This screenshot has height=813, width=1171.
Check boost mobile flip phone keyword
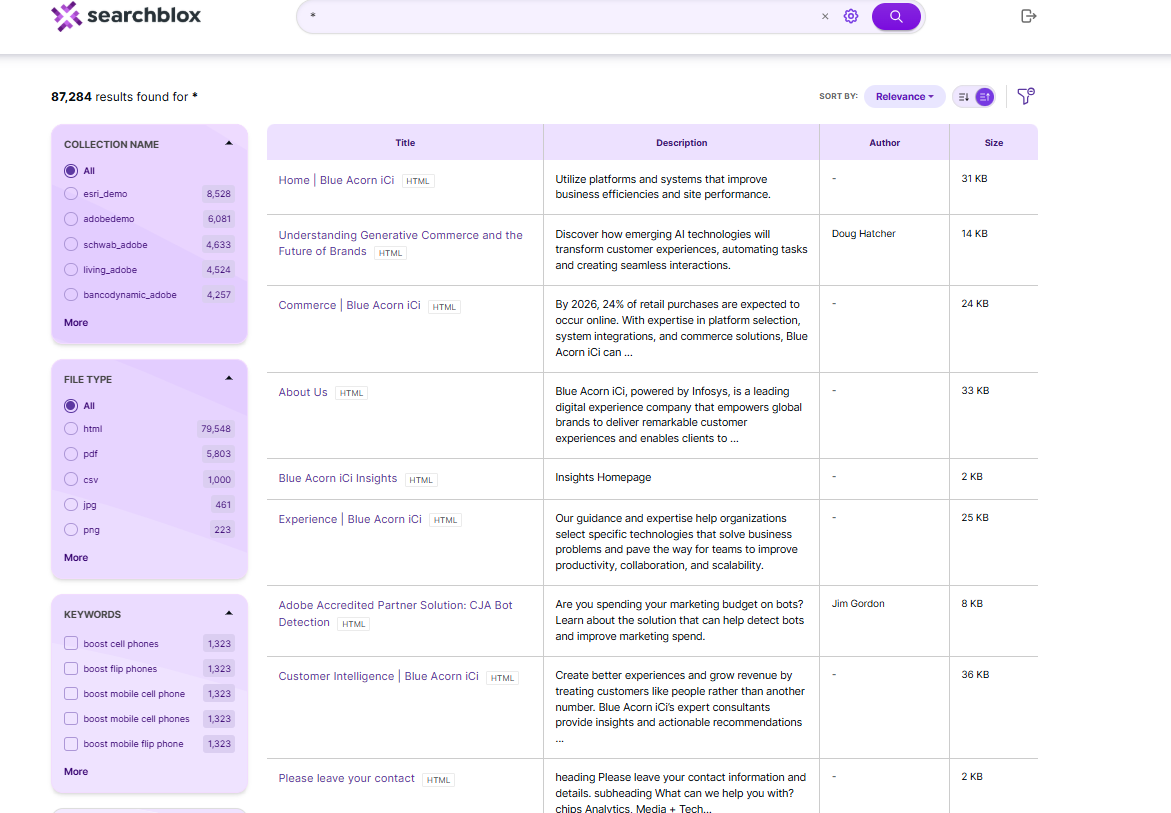point(71,744)
